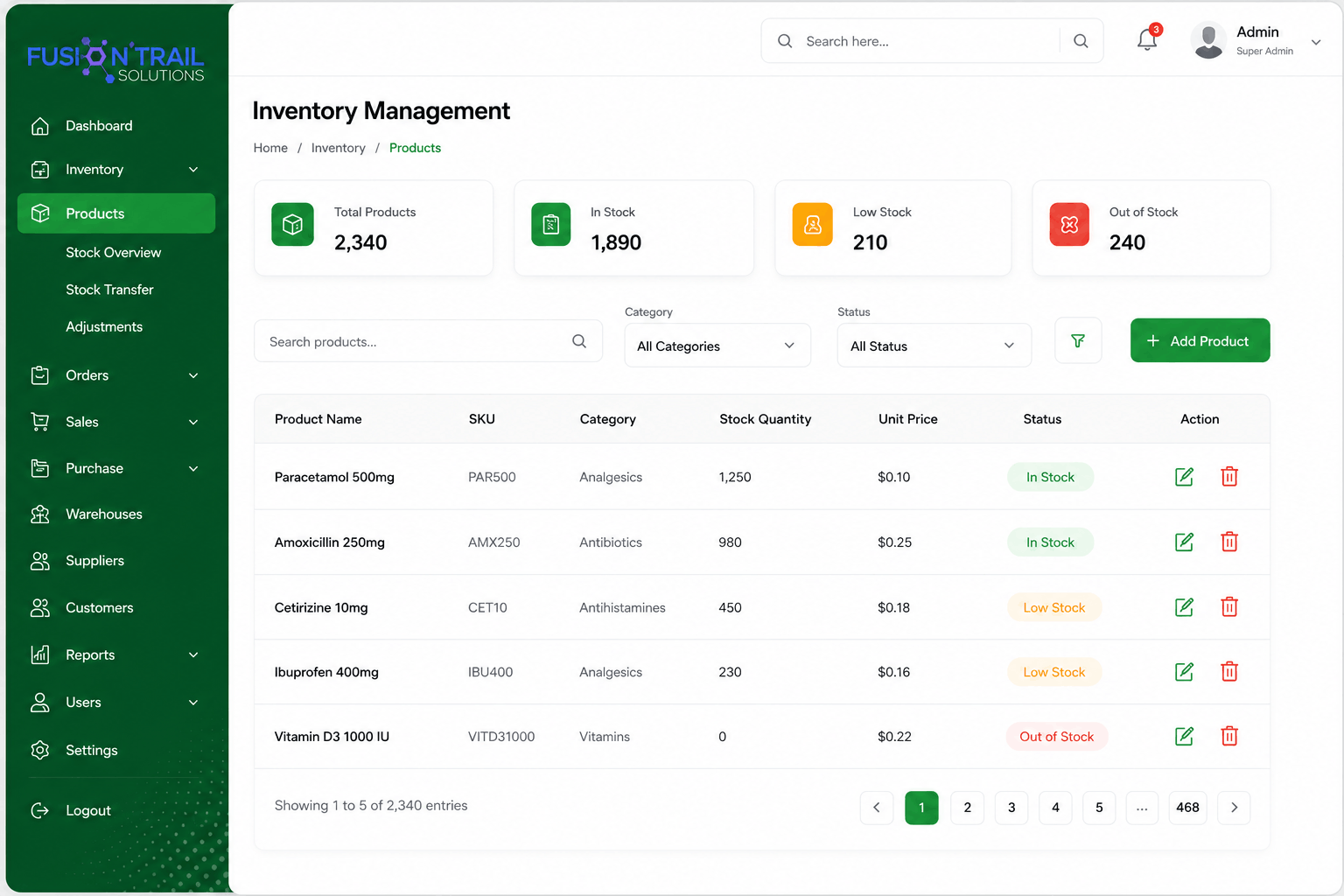The height and width of the screenshot is (896, 1344).
Task: Click the notification bell icon
Action: point(1147,40)
